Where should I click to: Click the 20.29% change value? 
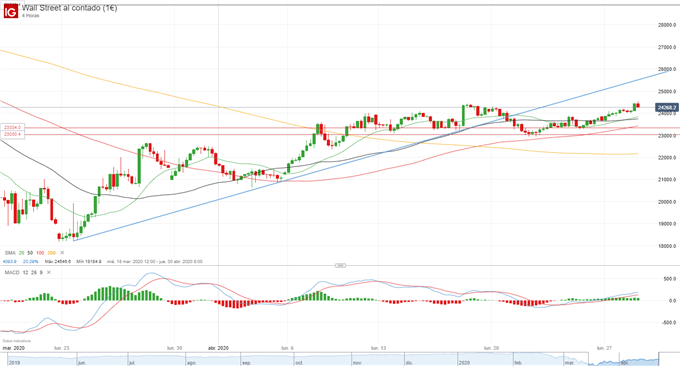[x=30, y=262]
